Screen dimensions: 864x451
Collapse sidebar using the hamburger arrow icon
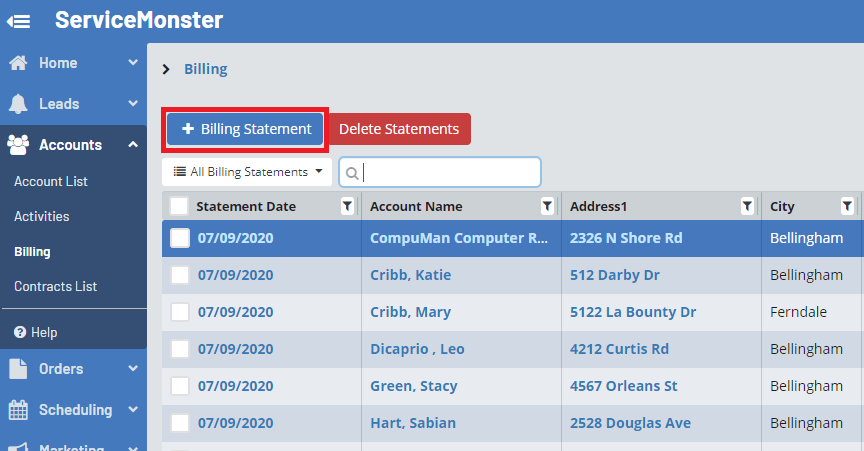click(x=18, y=20)
